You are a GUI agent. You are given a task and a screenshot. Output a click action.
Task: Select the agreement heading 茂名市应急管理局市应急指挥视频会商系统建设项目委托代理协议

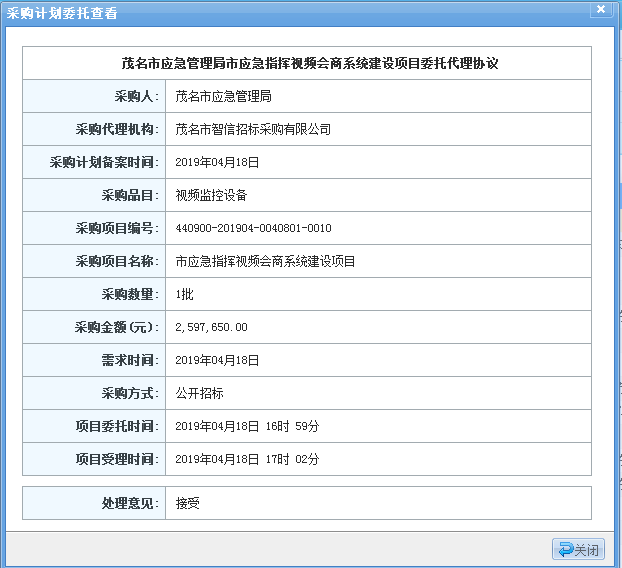310,63
